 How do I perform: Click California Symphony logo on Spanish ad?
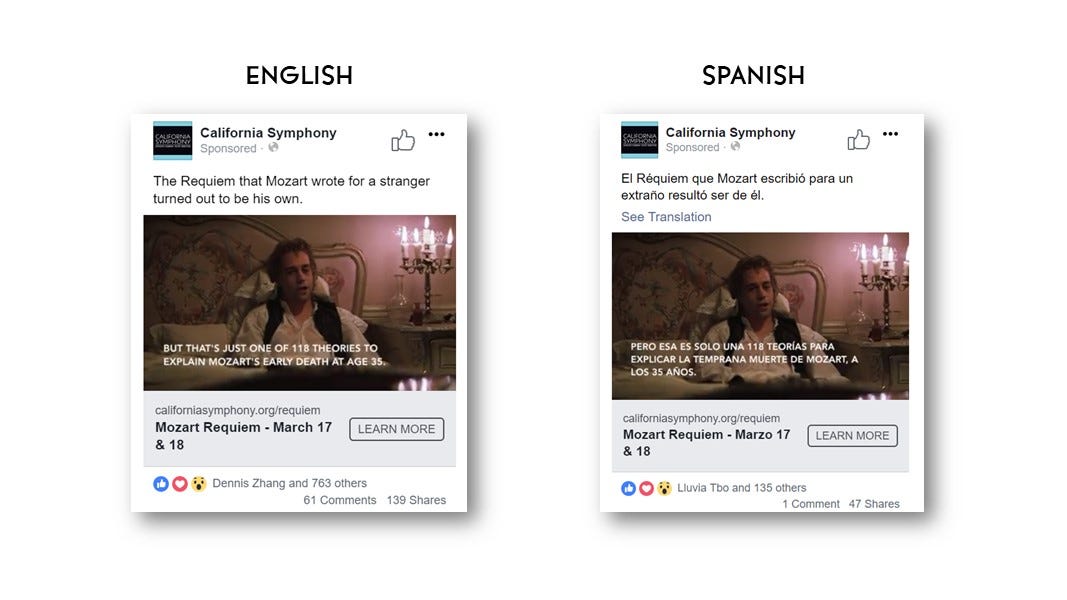640,139
